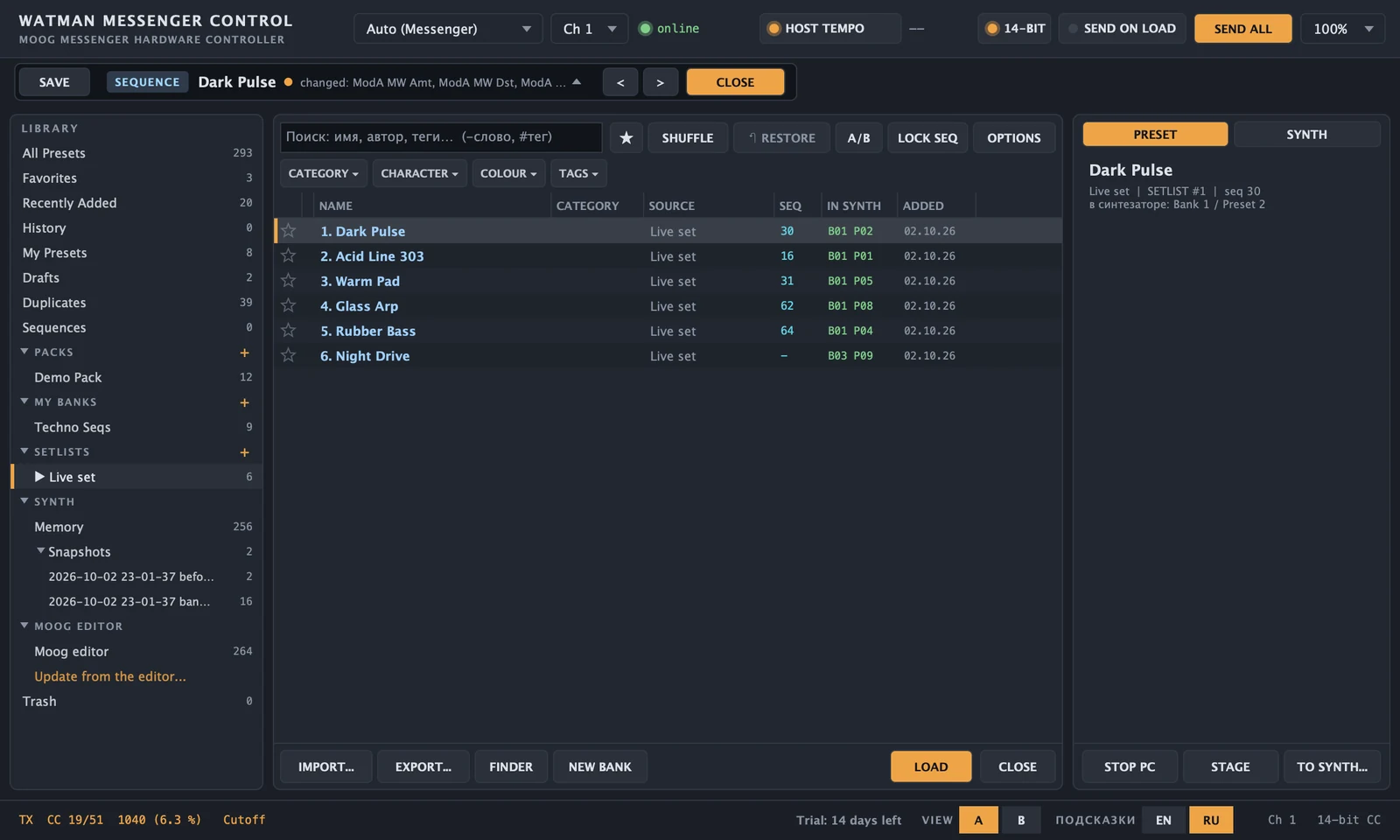Click Load to load preset
This screenshot has width=1400, height=840.
point(931,766)
